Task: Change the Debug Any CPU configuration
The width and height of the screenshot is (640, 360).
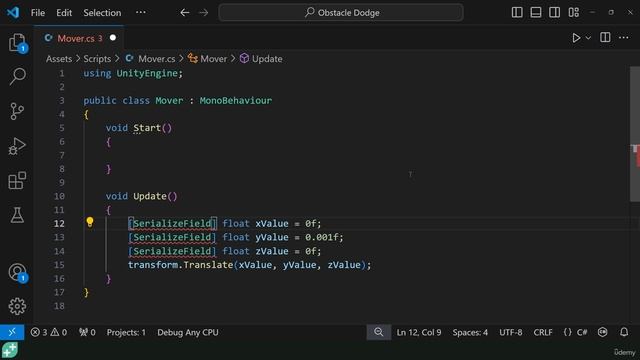Action: (x=188, y=332)
